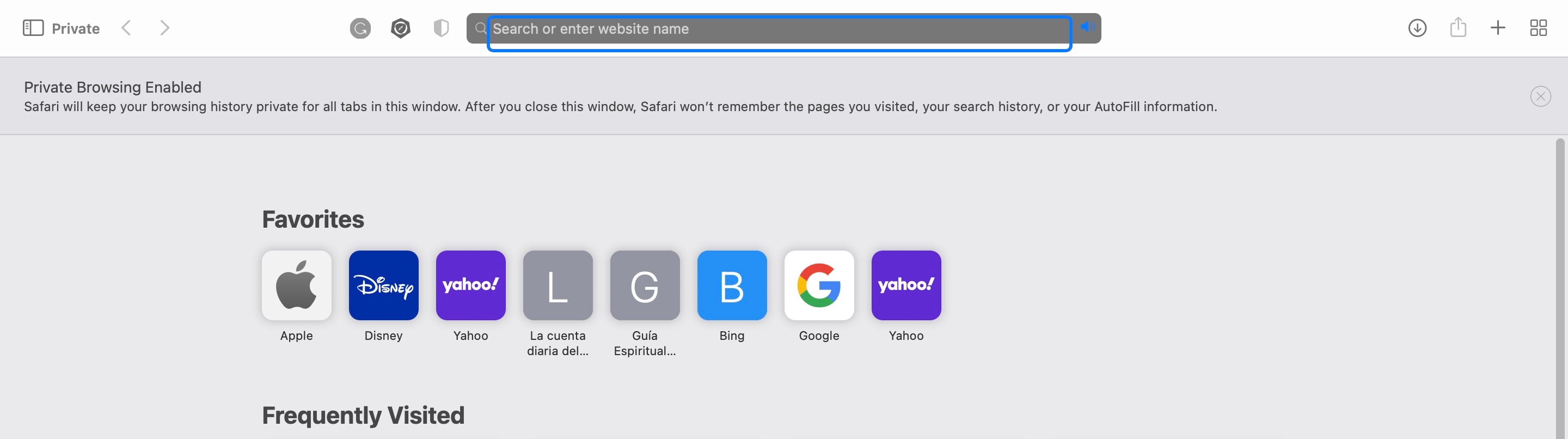
Task: Show the Downloads list
Action: coord(1417,28)
